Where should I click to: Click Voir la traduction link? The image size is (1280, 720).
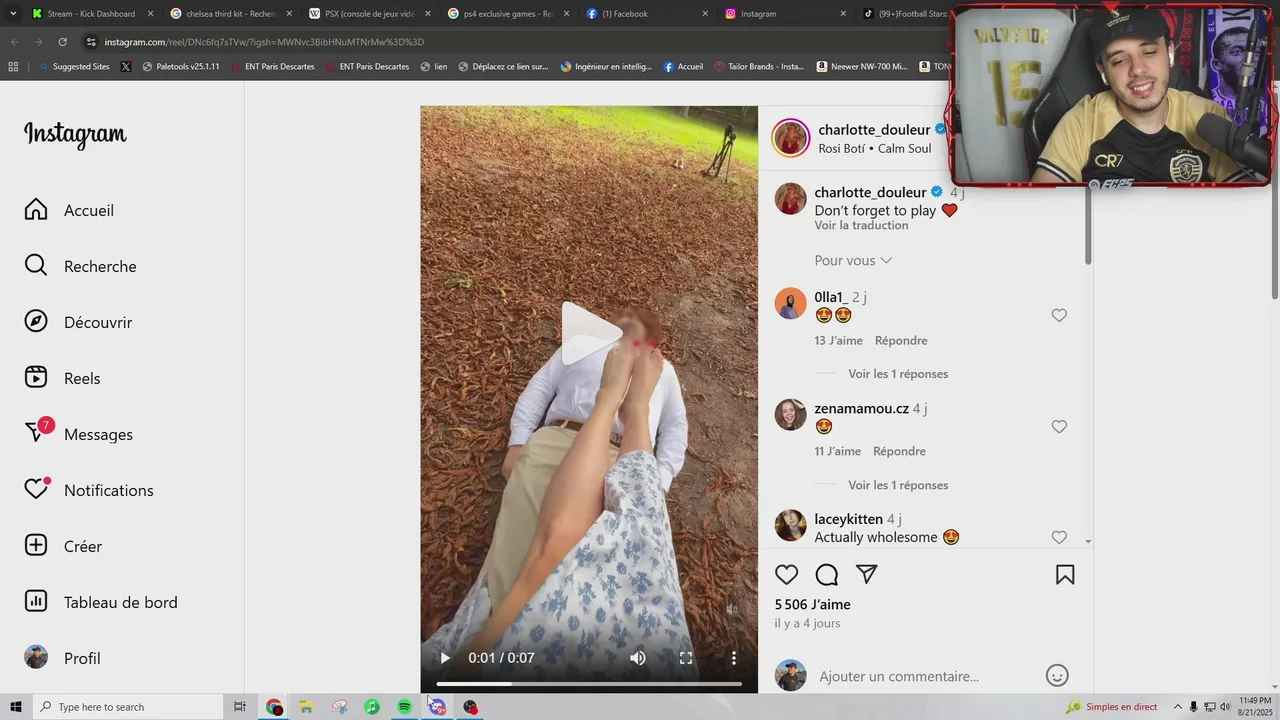(861, 225)
